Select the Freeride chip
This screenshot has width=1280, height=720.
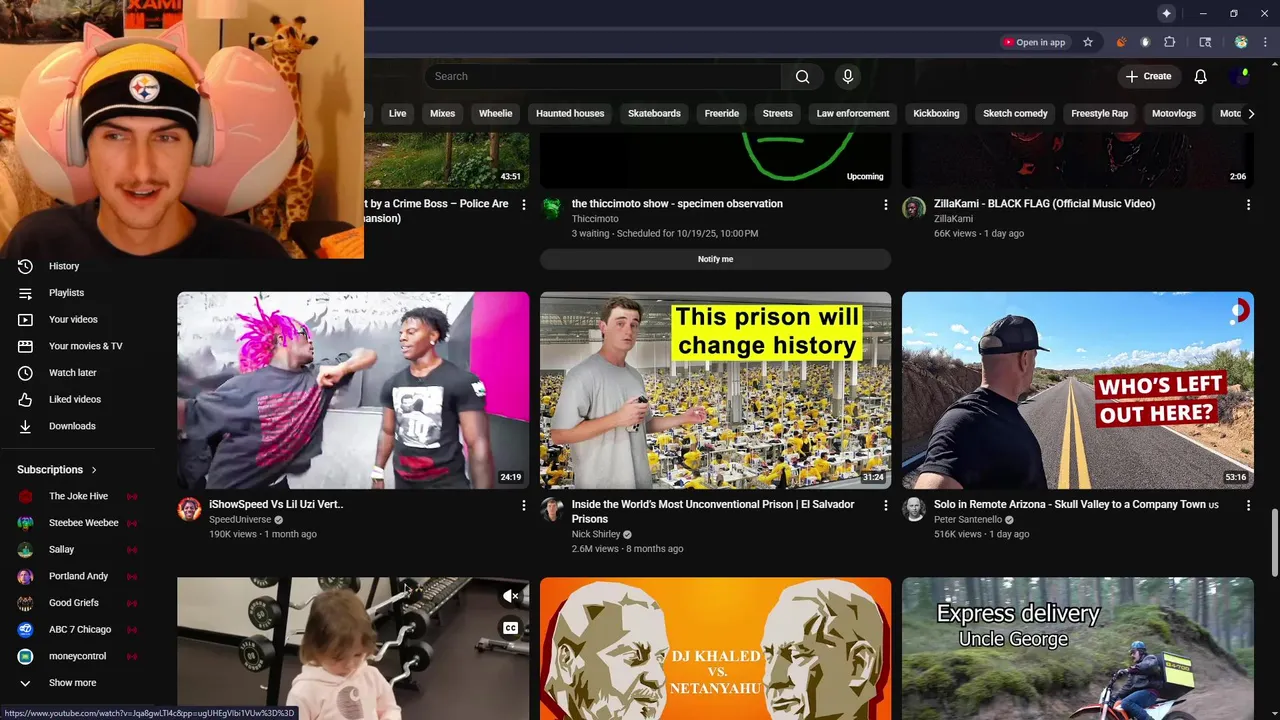722,114
